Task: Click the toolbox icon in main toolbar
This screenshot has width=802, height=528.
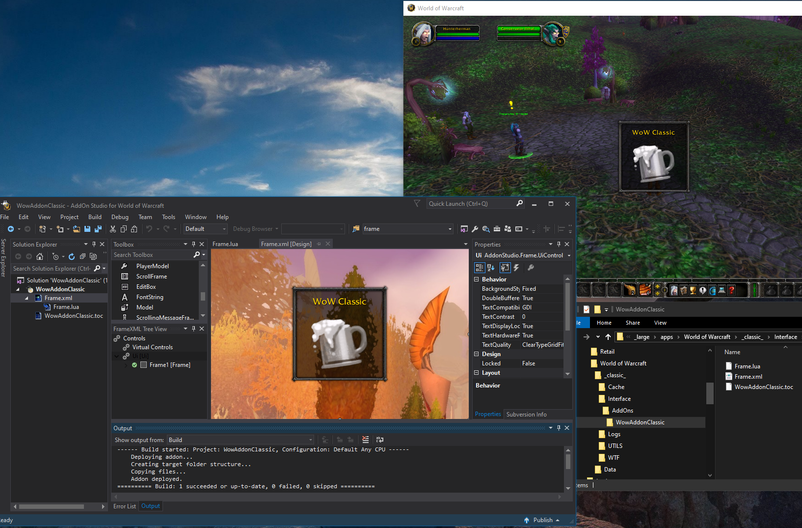Action: click(x=497, y=229)
